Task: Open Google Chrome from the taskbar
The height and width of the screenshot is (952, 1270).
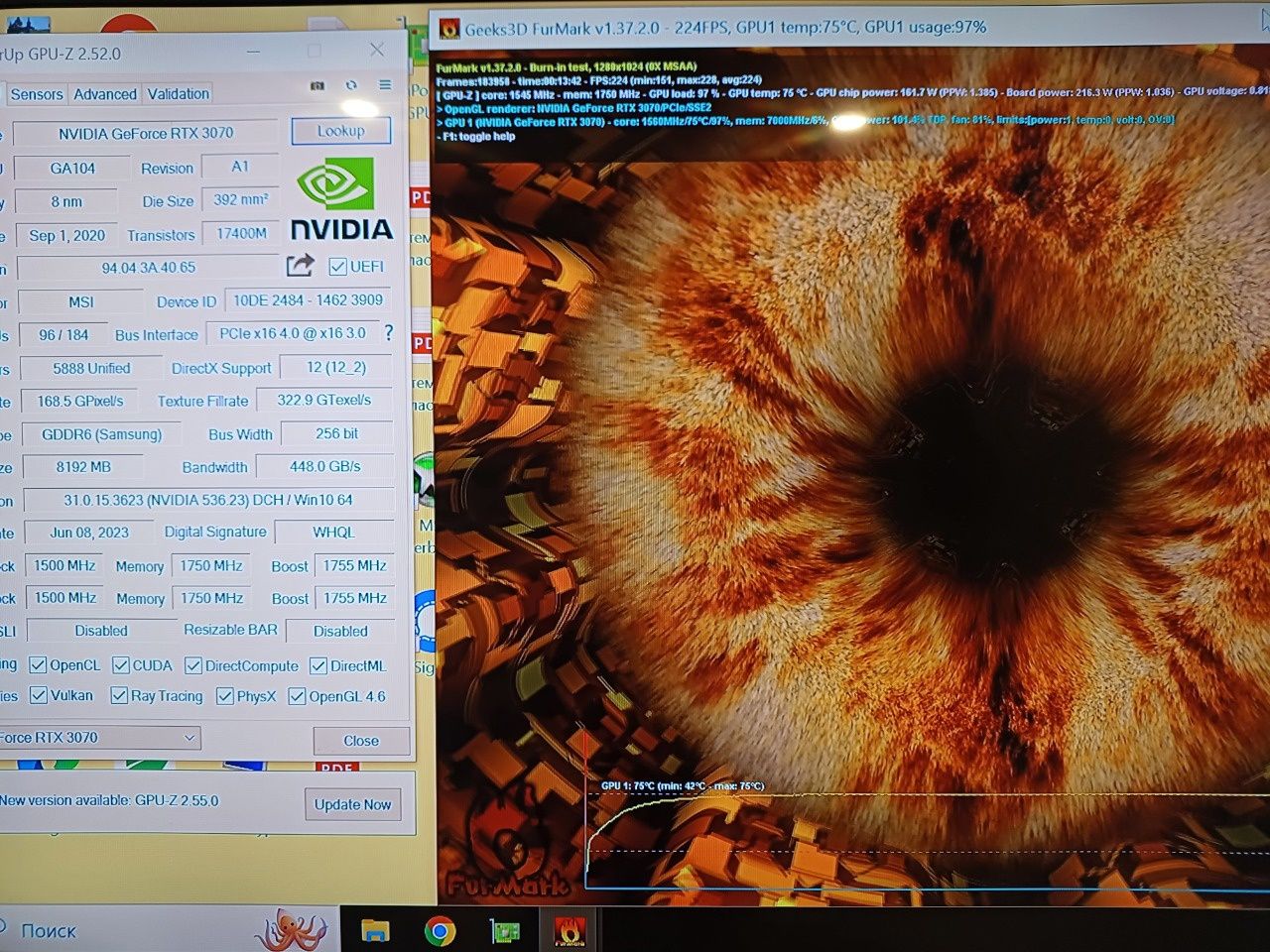Action: pyautogui.click(x=441, y=930)
